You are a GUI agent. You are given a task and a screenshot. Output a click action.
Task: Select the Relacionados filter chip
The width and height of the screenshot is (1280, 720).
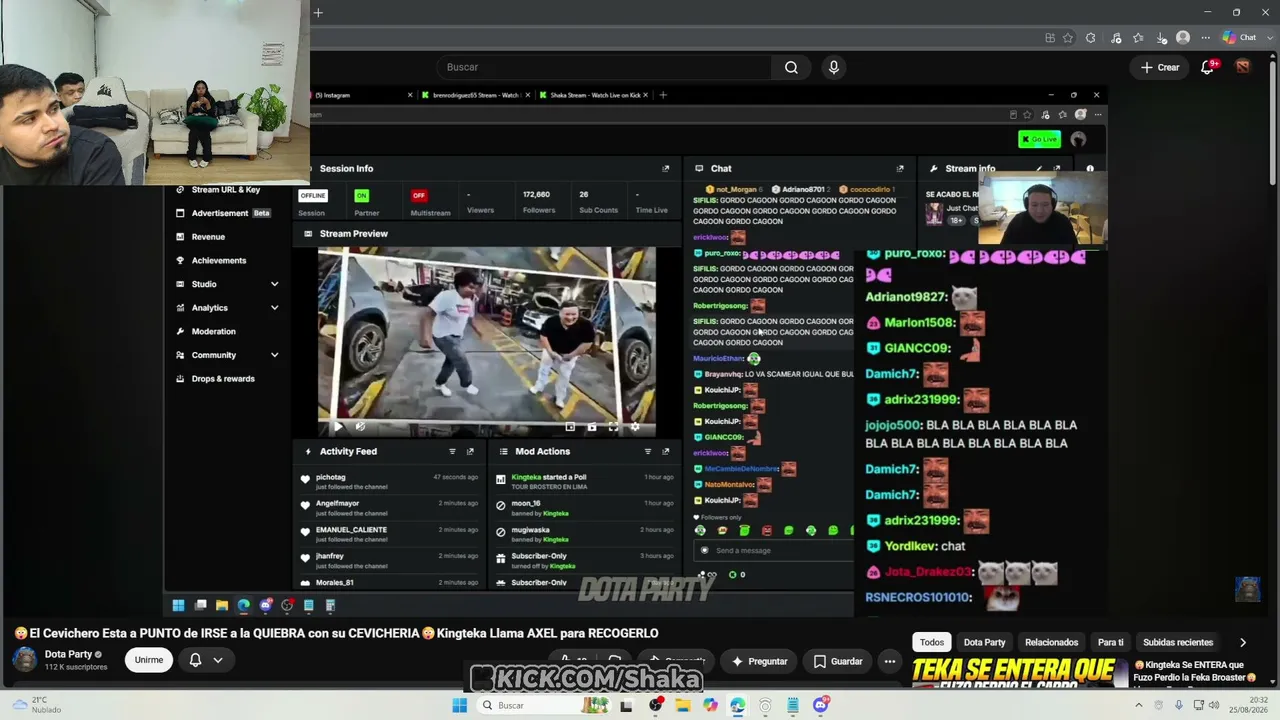[1051, 643]
